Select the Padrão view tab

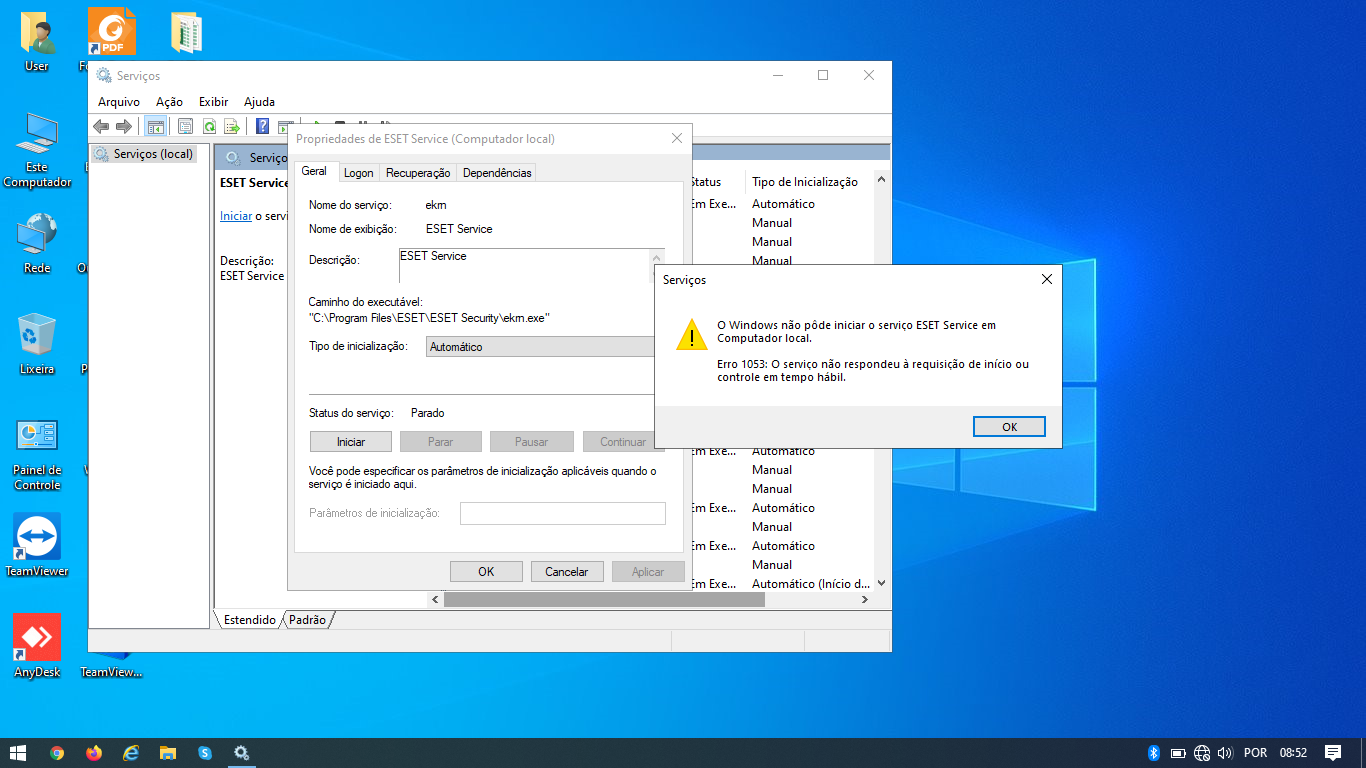[307, 620]
